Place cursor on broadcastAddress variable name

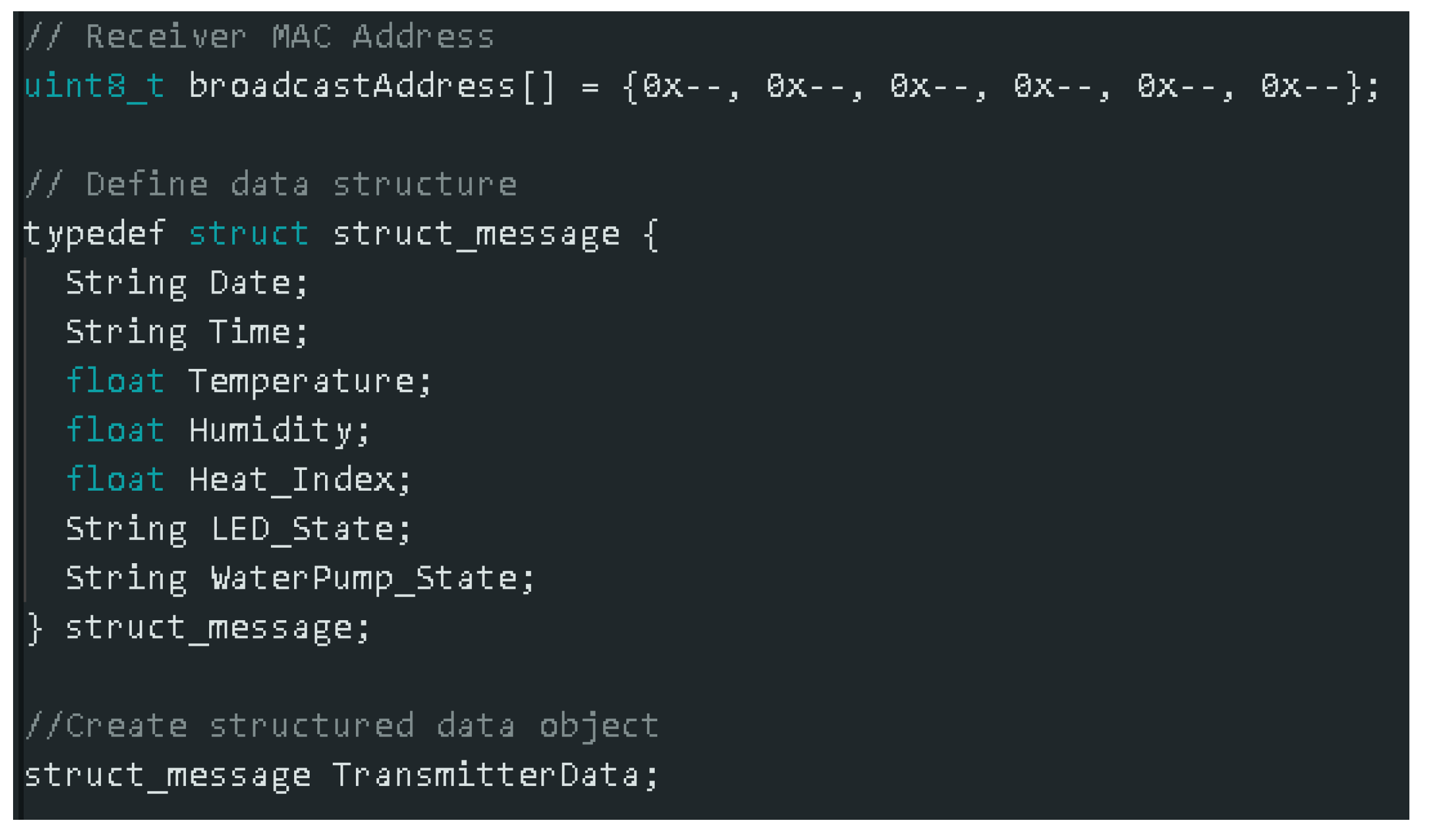352,86
